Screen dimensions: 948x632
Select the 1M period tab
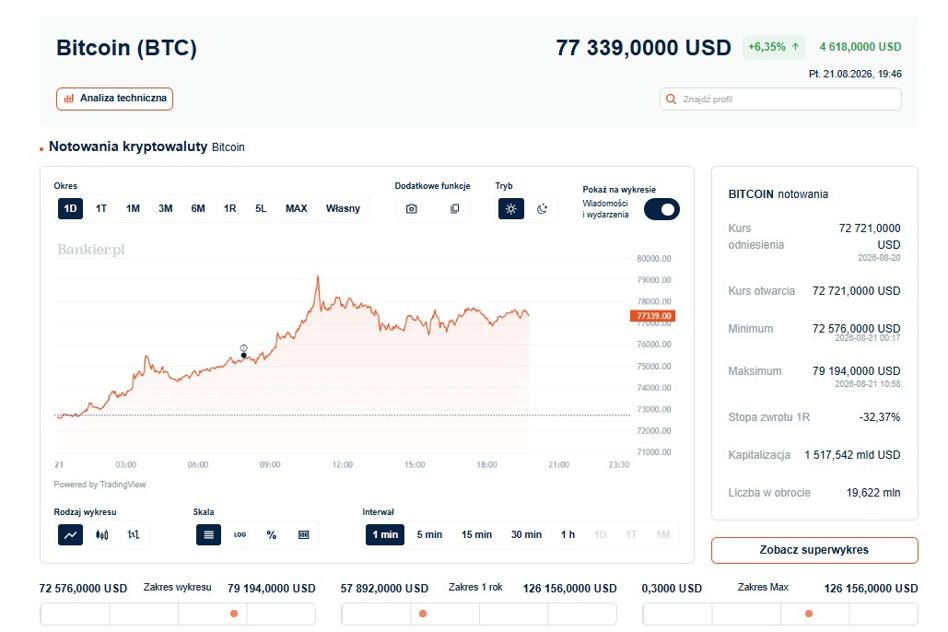pos(133,209)
